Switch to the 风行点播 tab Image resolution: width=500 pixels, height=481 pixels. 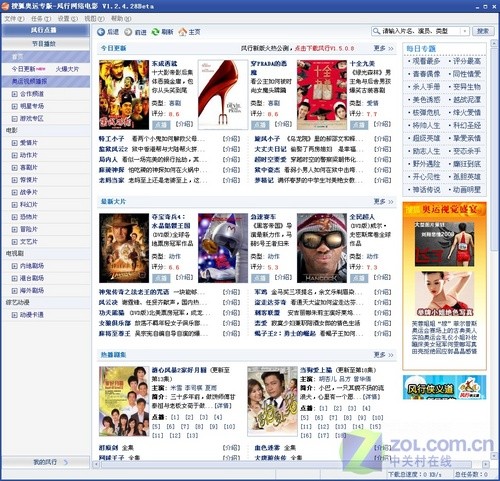[45, 30]
